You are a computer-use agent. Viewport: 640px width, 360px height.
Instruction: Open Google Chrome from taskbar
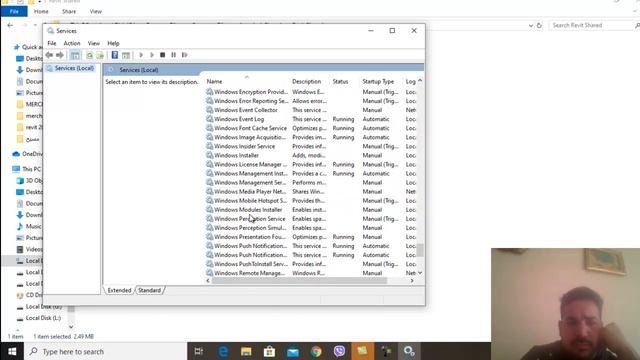pos(316,351)
